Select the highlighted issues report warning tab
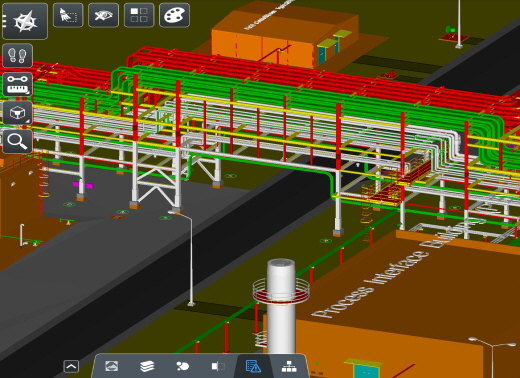This screenshot has width=520, height=378. pyautogui.click(x=253, y=366)
